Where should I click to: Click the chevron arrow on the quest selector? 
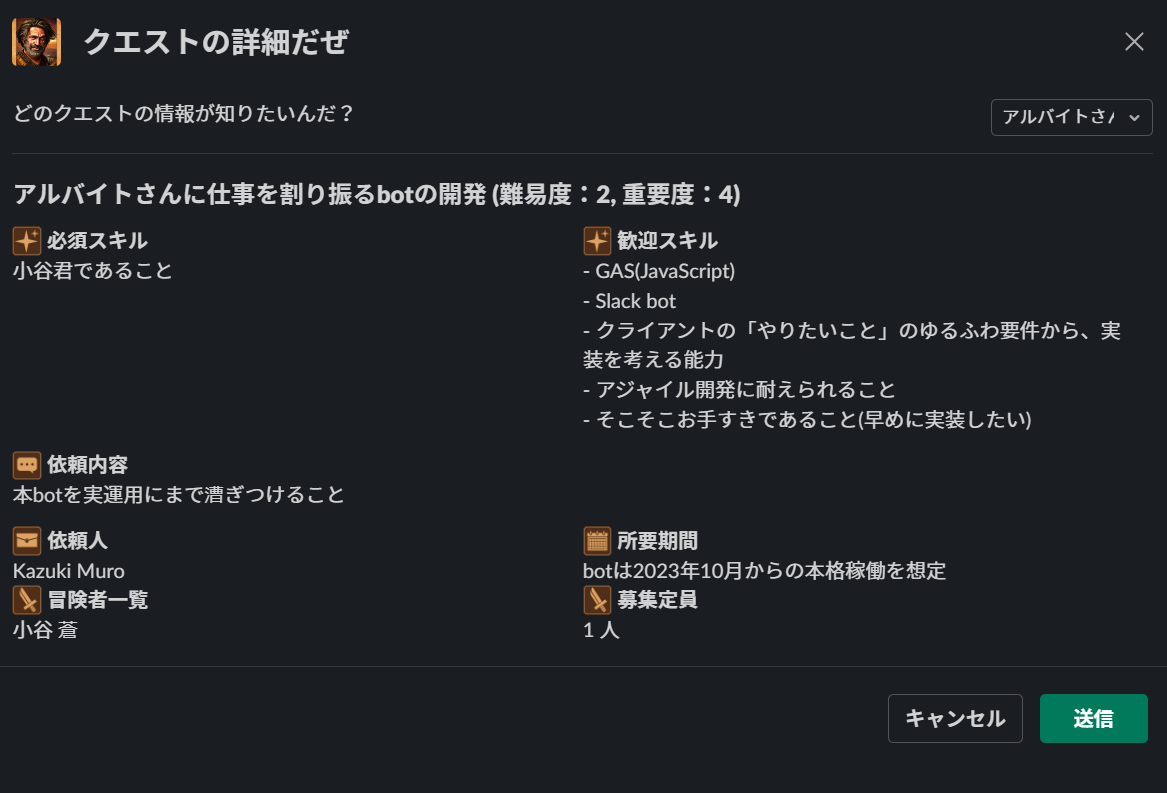1133,117
